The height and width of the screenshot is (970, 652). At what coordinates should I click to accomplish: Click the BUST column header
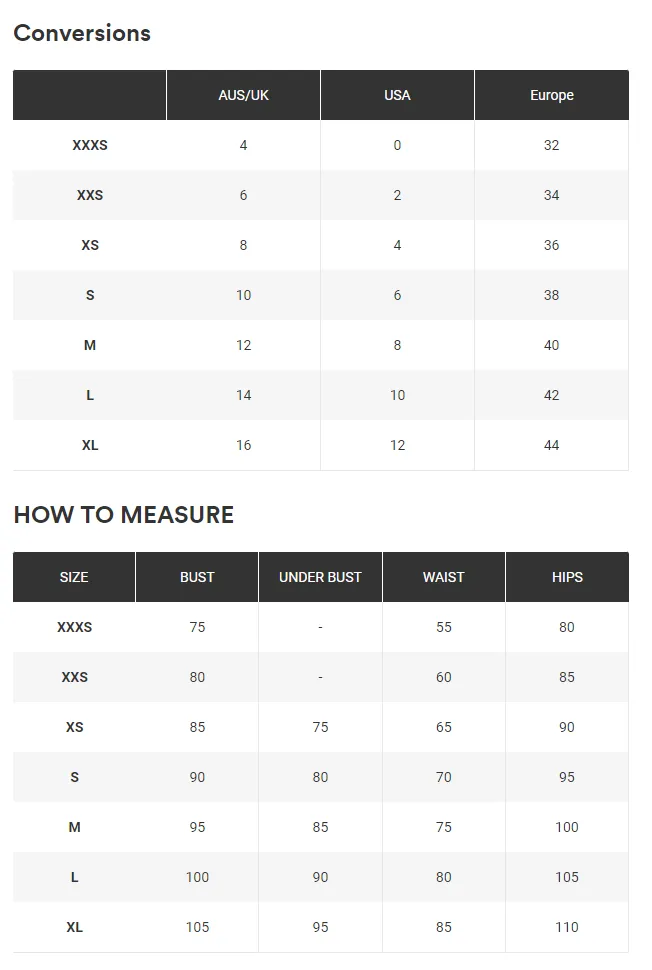[197, 577]
